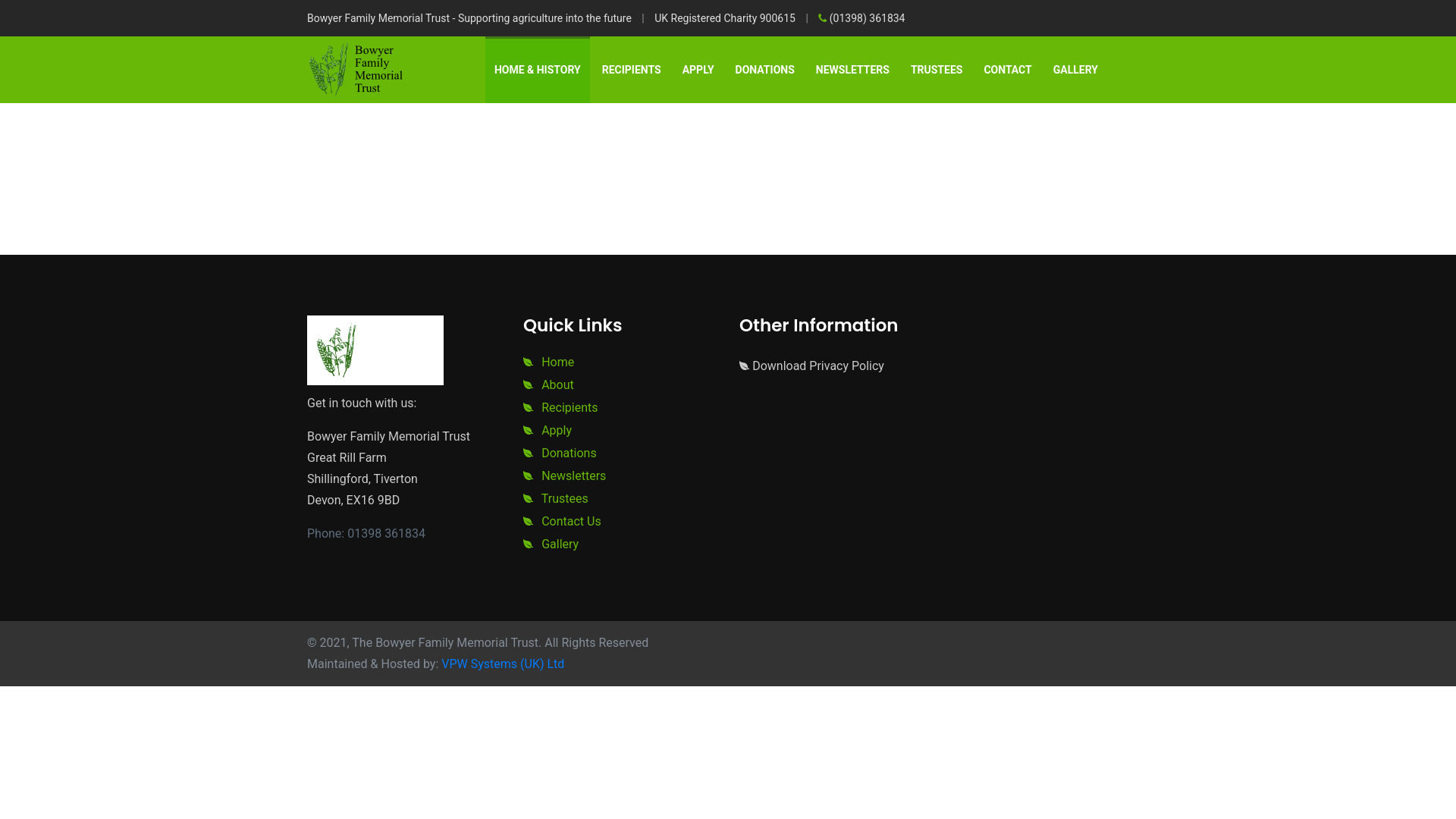The image size is (1456, 819).
Task: Click the Get in touch with us text
Action: tap(362, 403)
